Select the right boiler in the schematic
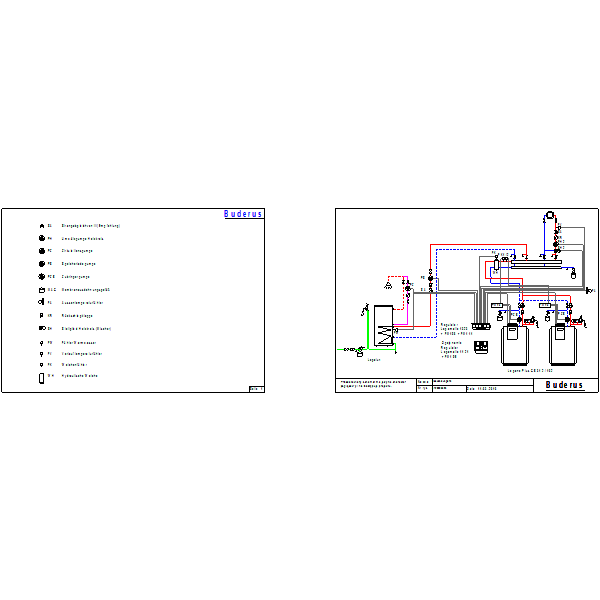600x600 pixels. [563, 344]
